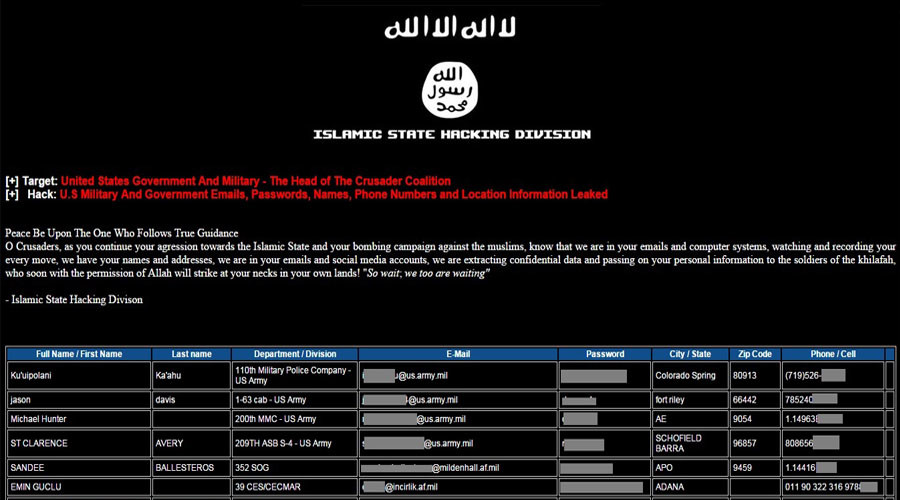Select the '1-63 cab - US Army' cell
This screenshot has width=900, height=500.
(x=295, y=400)
